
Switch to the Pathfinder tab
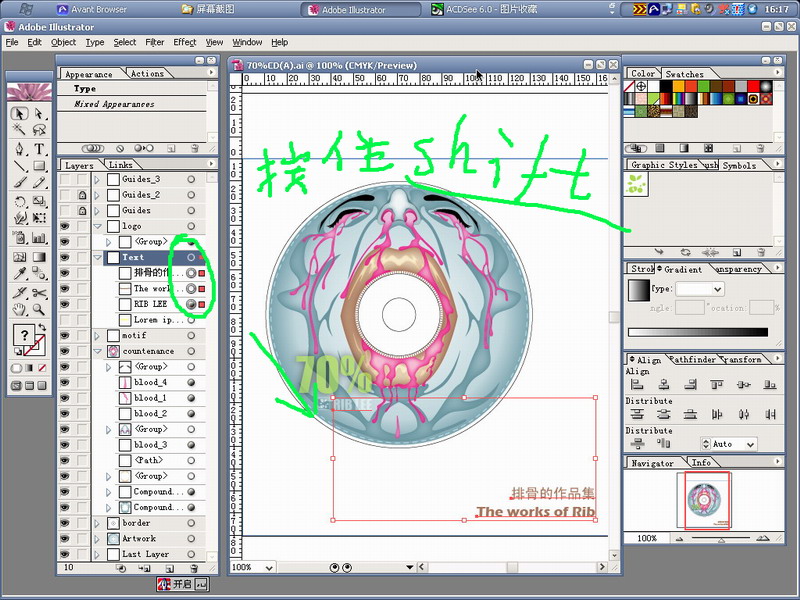pos(692,360)
